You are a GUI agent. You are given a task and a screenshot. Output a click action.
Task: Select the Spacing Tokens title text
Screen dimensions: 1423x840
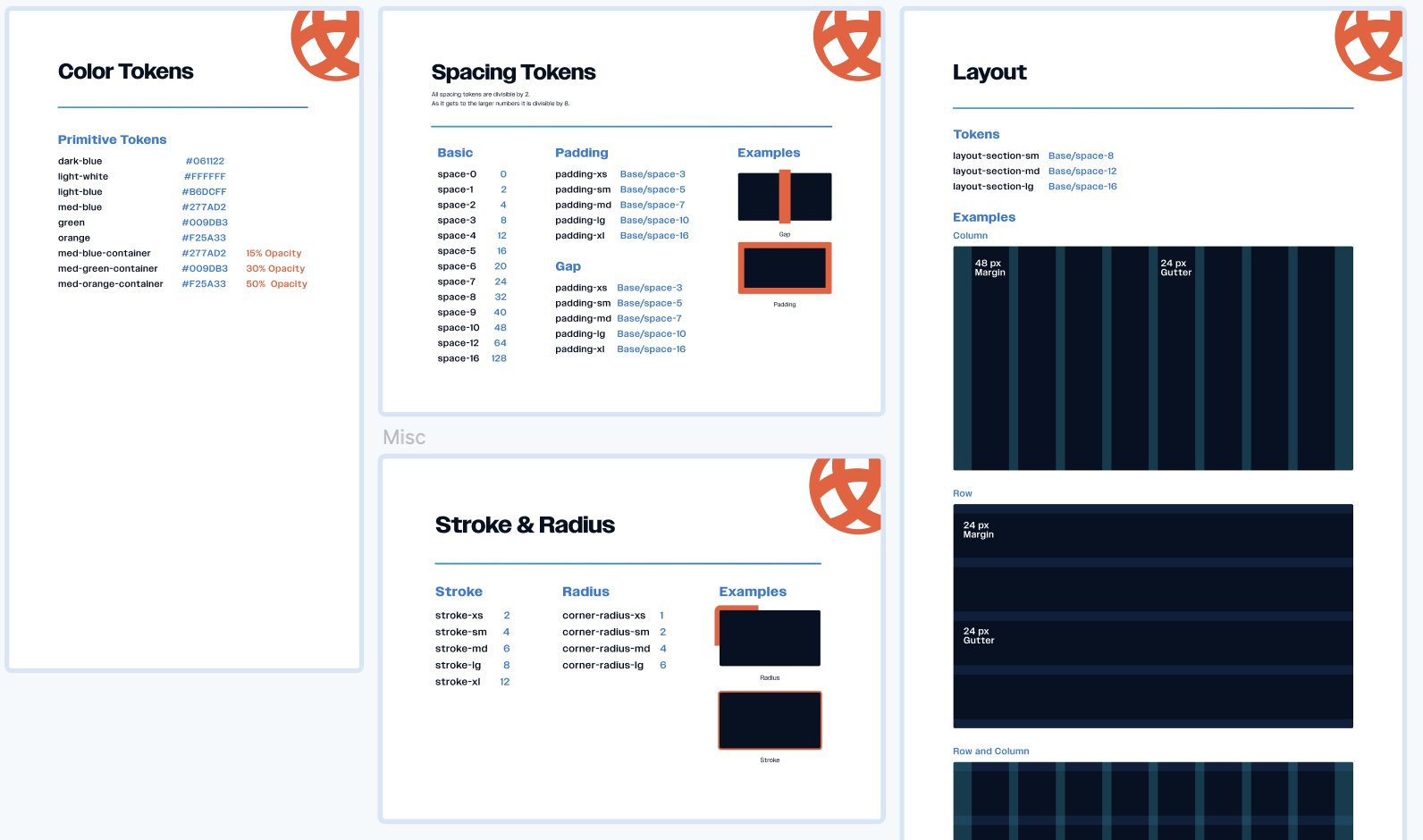(x=513, y=72)
